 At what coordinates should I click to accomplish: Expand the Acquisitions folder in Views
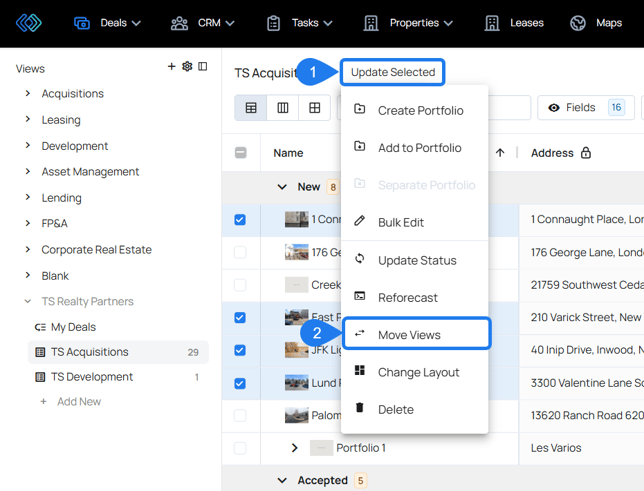click(28, 94)
